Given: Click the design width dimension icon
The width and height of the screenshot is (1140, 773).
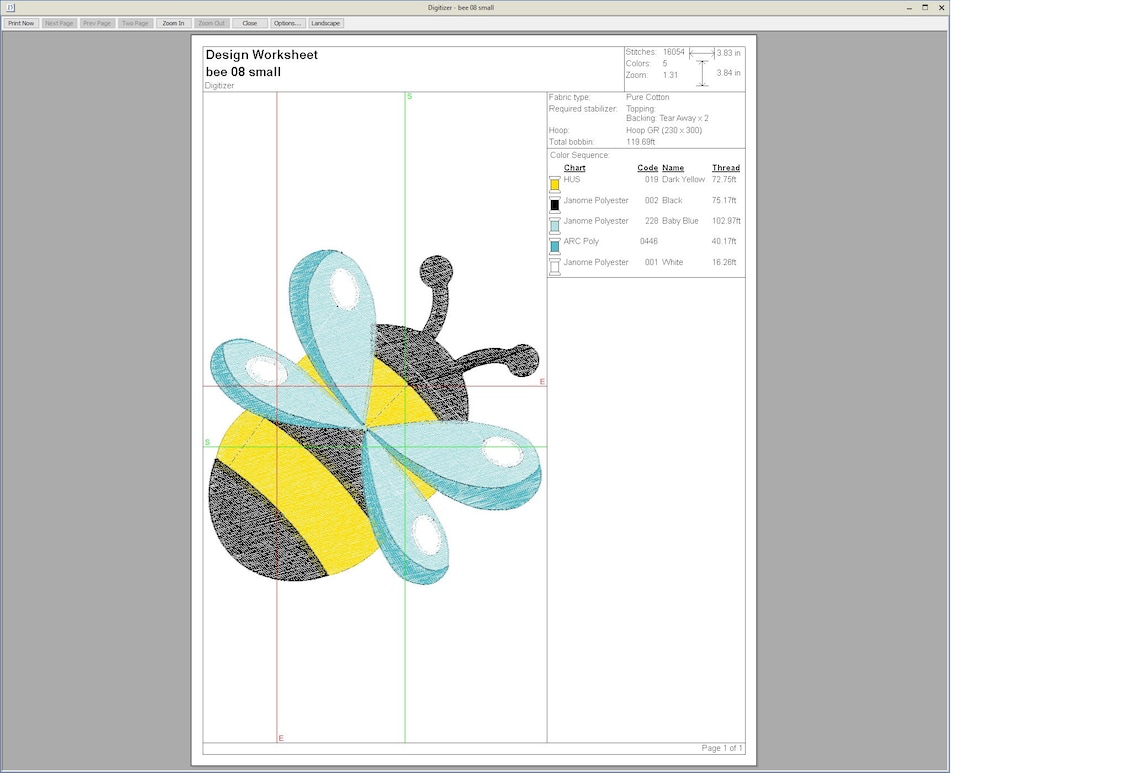Looking at the screenshot, I should point(702,53).
